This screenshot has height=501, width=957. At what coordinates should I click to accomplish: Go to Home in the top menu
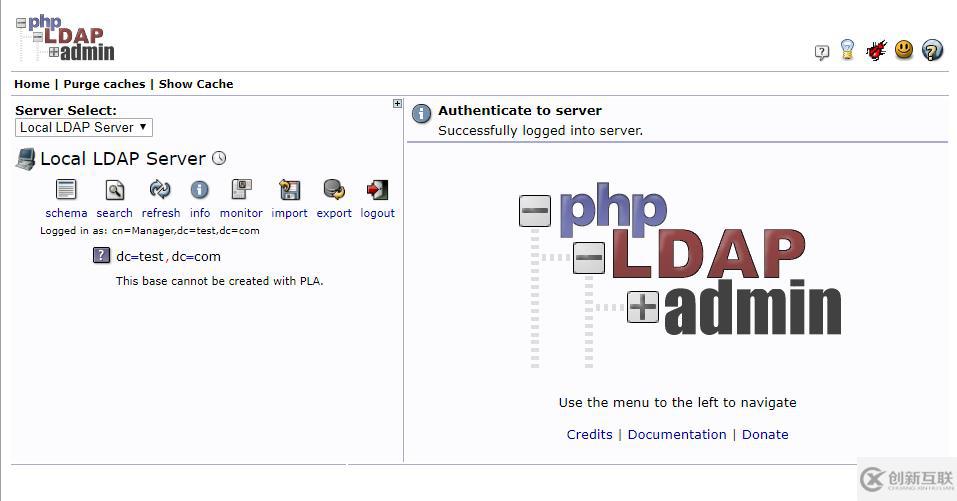pyautogui.click(x=32, y=84)
